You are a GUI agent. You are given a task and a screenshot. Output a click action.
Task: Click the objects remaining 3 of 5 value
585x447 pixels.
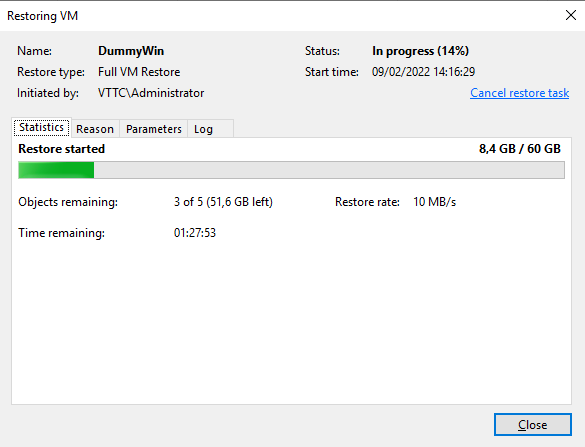click(223, 202)
